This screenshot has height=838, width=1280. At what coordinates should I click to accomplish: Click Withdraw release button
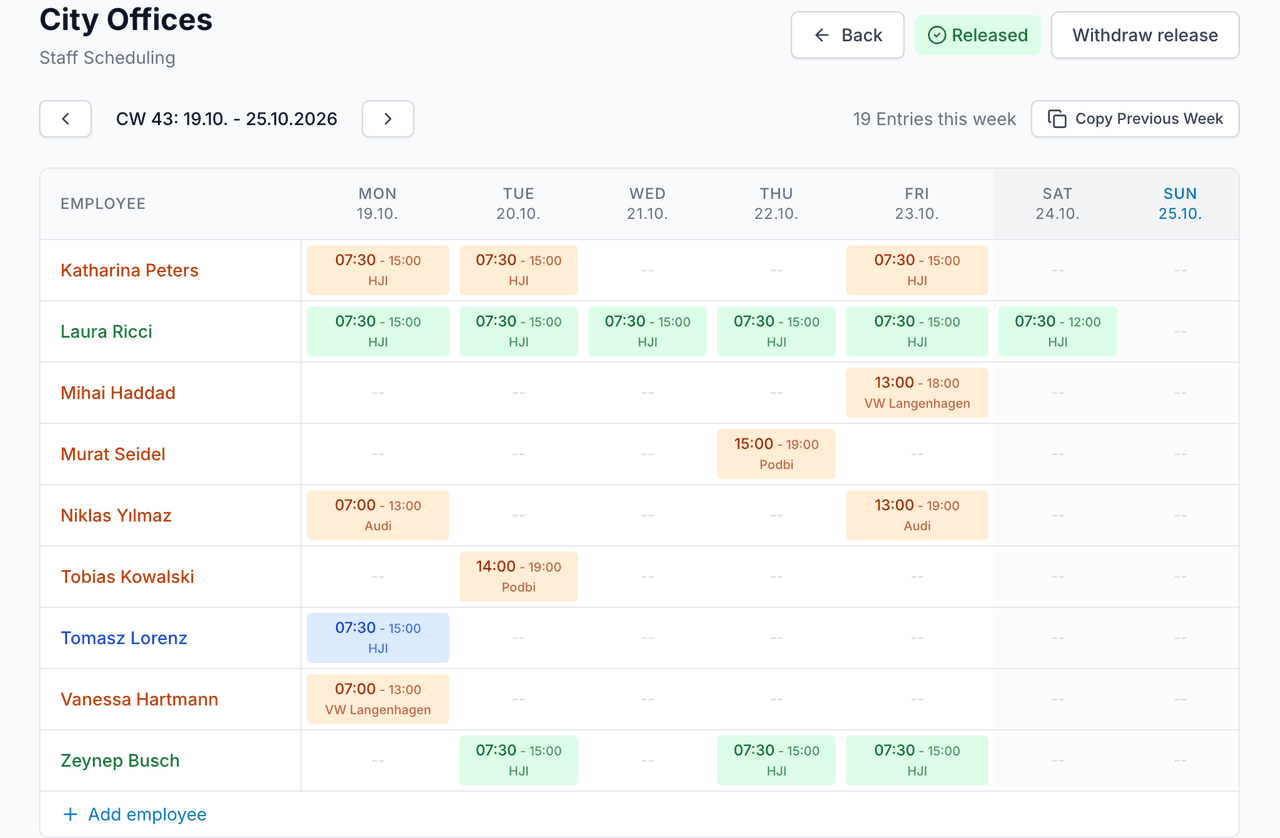click(x=1145, y=35)
